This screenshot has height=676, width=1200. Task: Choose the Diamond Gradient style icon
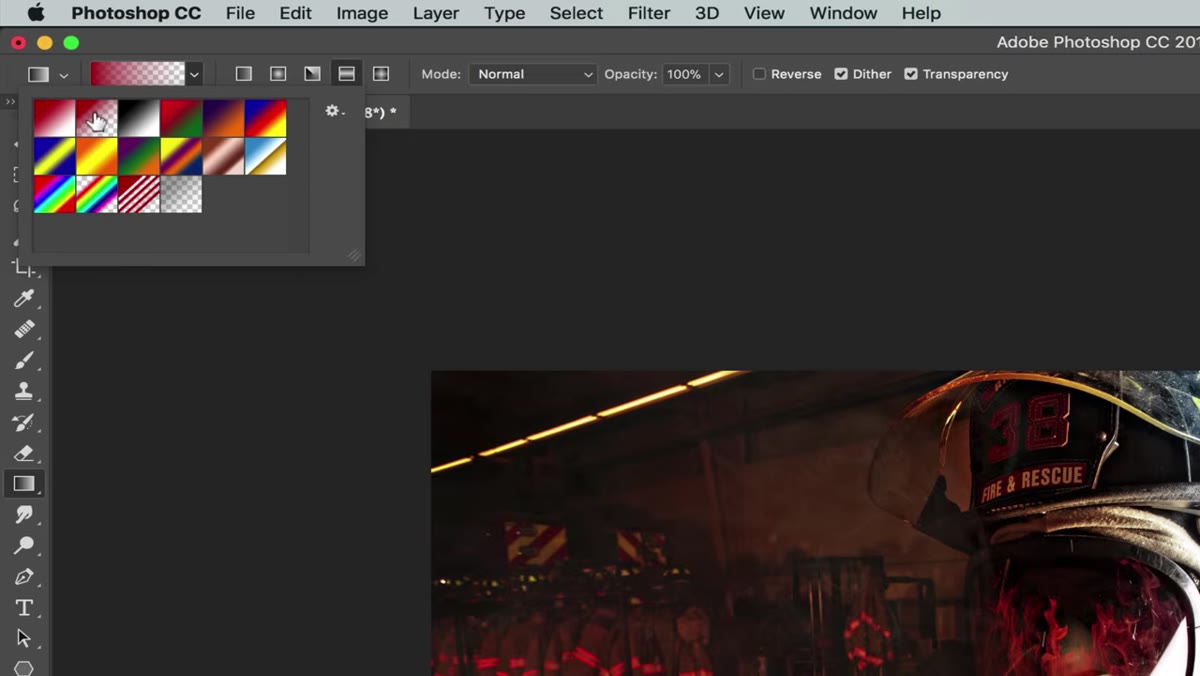(380, 74)
